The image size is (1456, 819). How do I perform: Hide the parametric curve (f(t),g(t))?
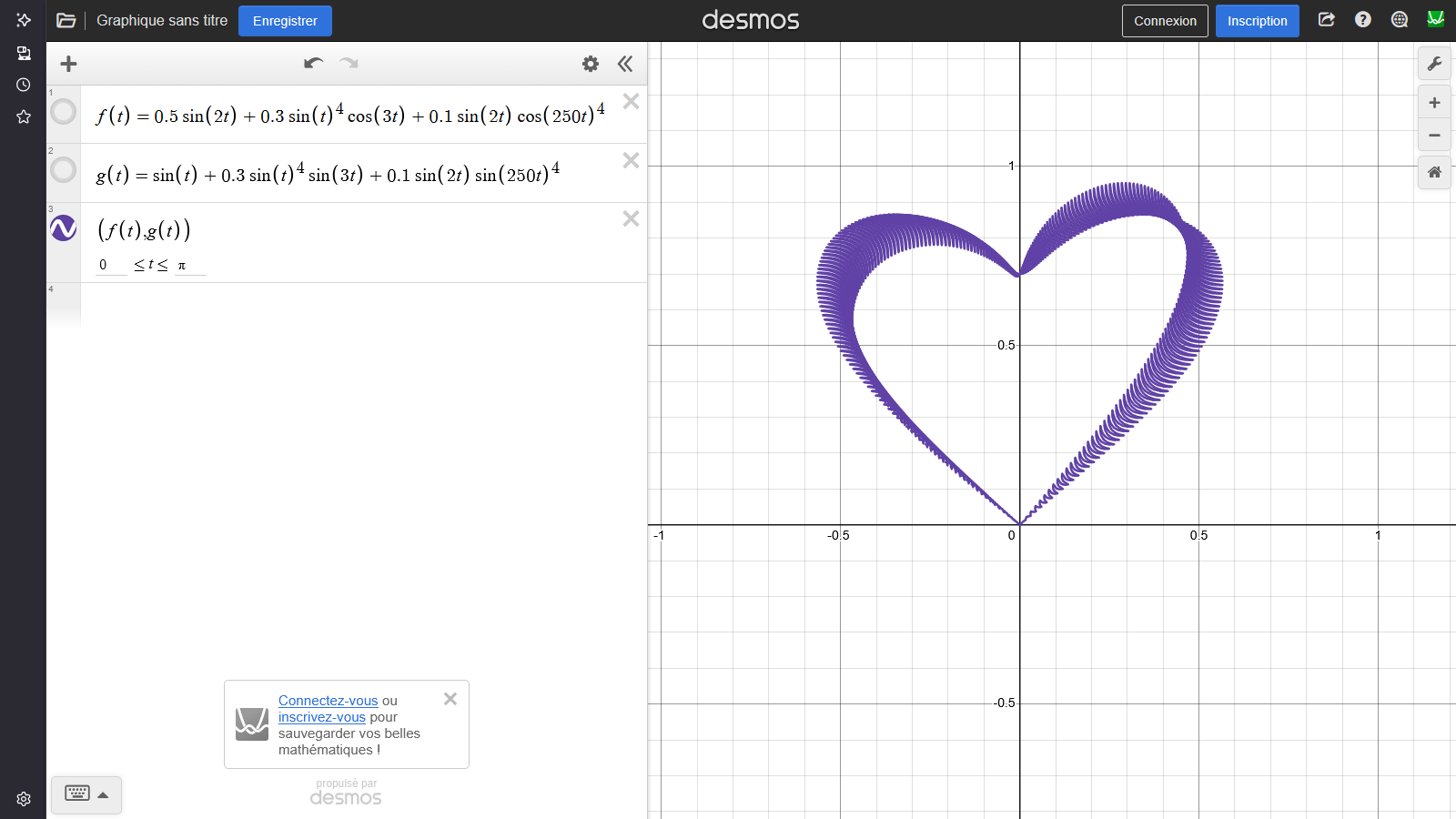tap(64, 227)
